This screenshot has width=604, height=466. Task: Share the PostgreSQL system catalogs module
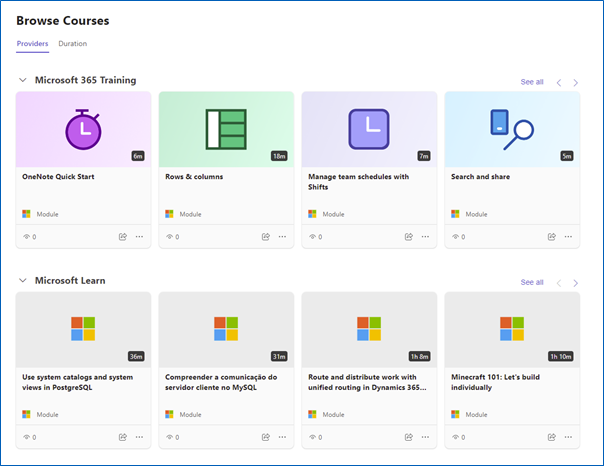(122, 437)
